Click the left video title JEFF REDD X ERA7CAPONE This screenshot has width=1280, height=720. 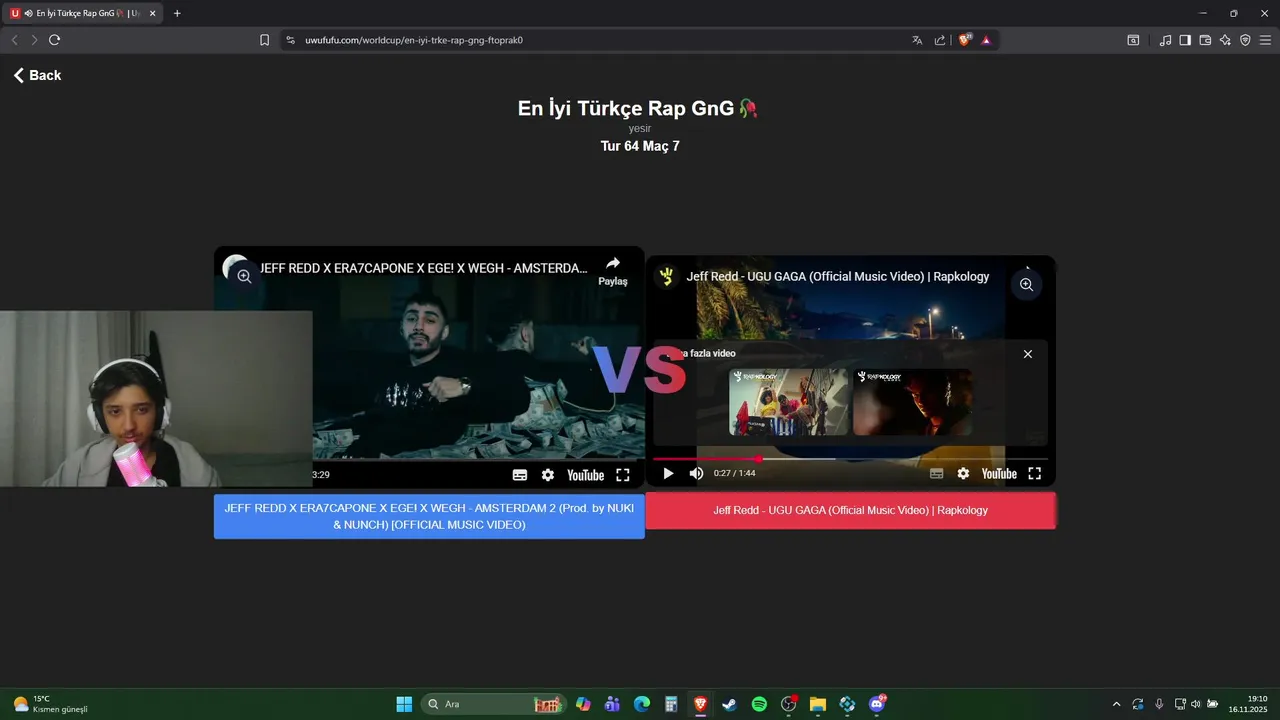click(424, 268)
